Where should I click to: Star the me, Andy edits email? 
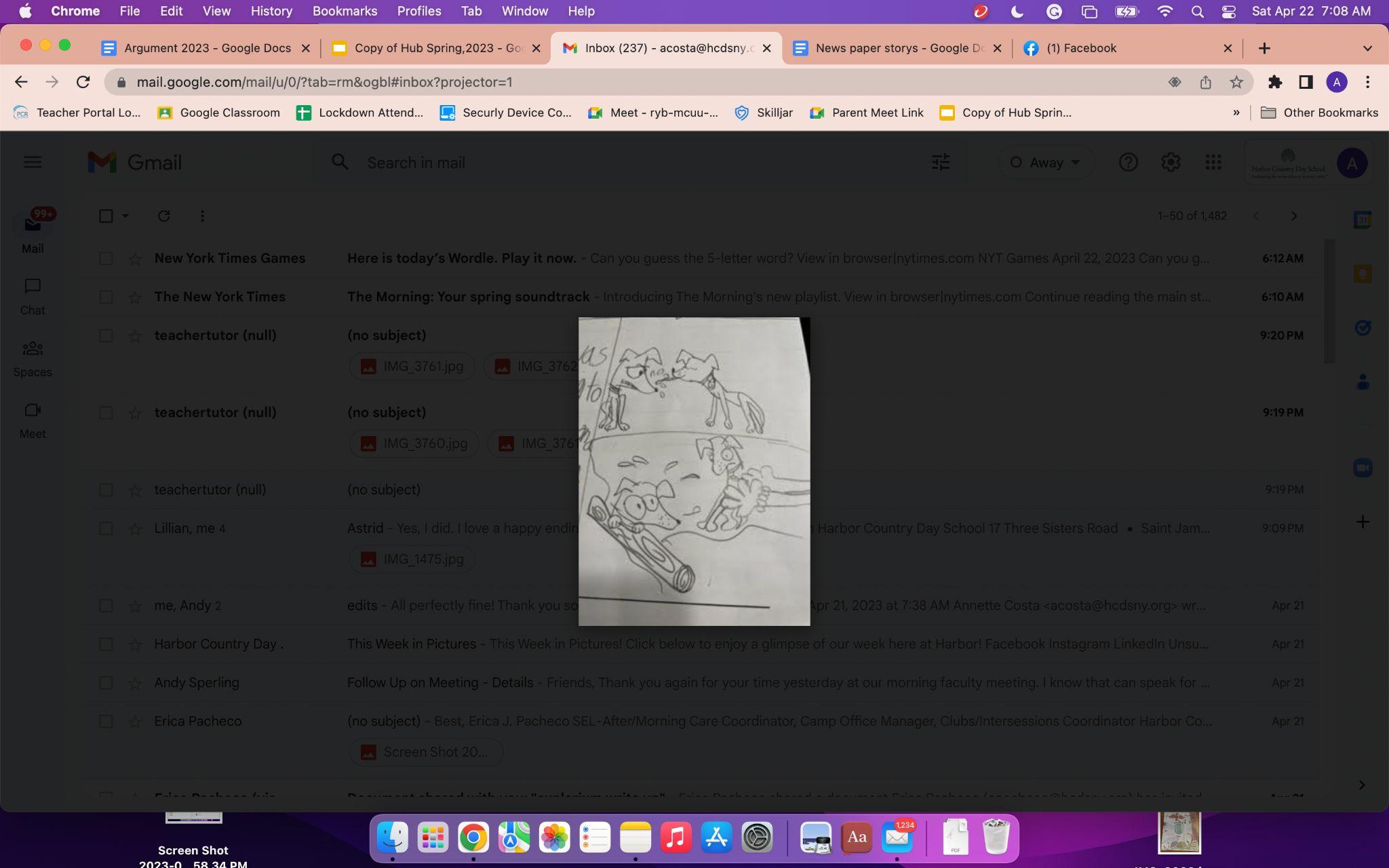(135, 606)
